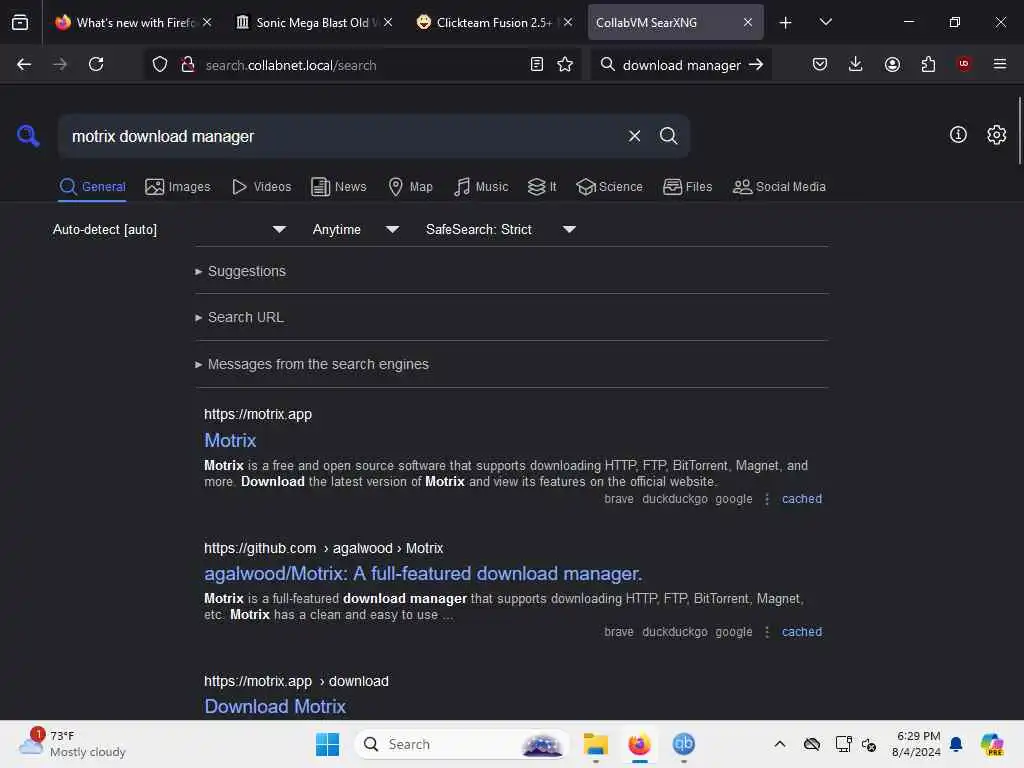Open the Firefox View tab-overview icon

click(20, 22)
